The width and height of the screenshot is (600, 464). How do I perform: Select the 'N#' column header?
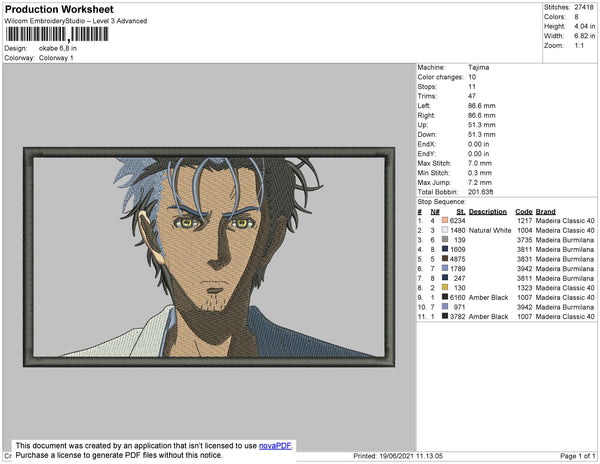click(435, 212)
